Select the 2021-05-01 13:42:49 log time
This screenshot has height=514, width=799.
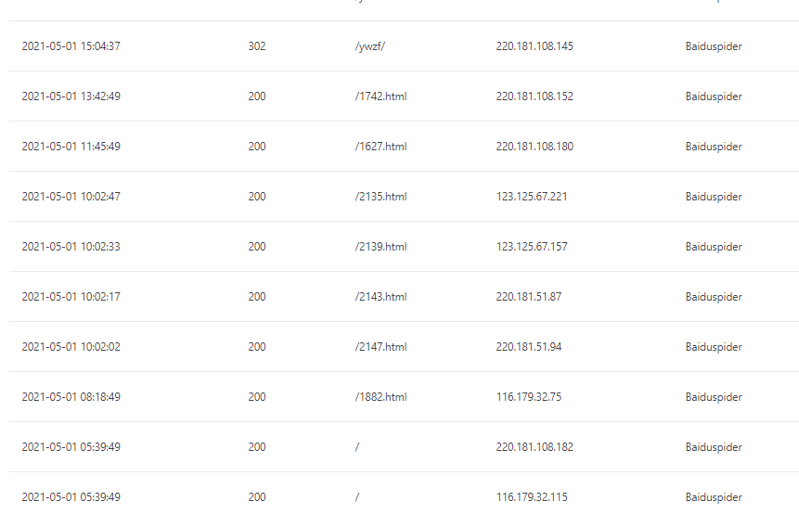pyautogui.click(x=71, y=97)
